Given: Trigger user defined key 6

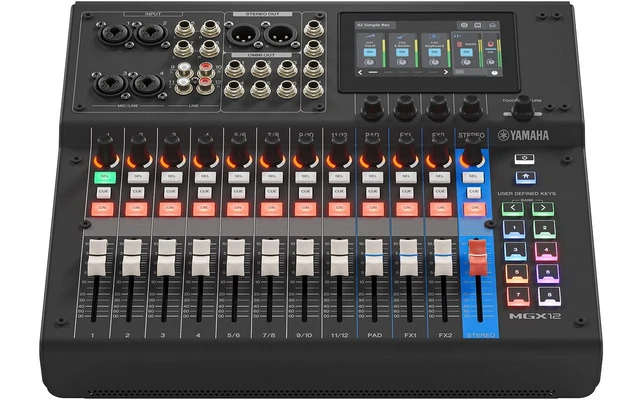Looking at the screenshot, I should pos(548,273).
